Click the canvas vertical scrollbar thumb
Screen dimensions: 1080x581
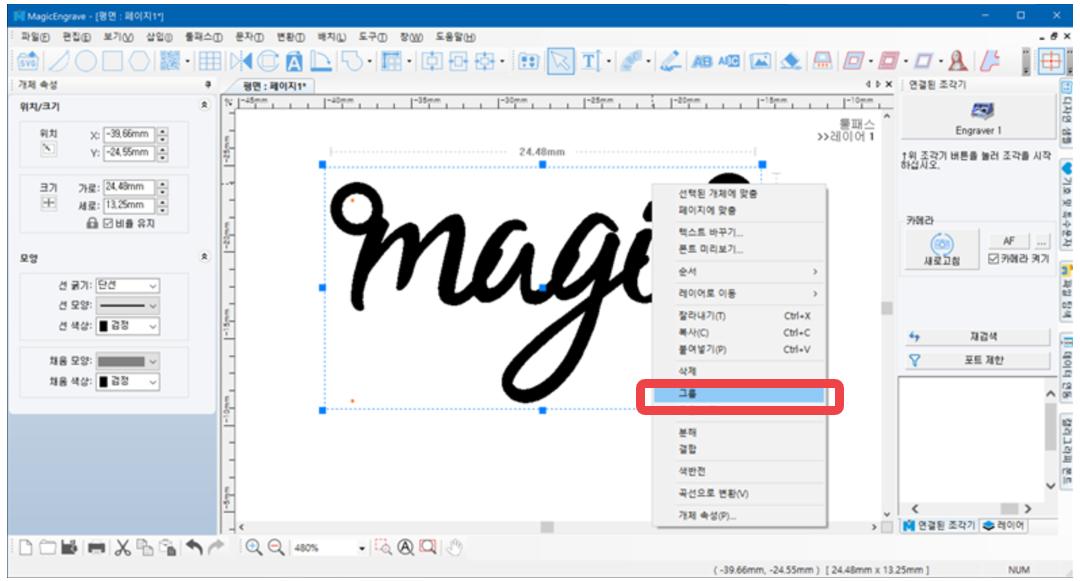point(886,308)
